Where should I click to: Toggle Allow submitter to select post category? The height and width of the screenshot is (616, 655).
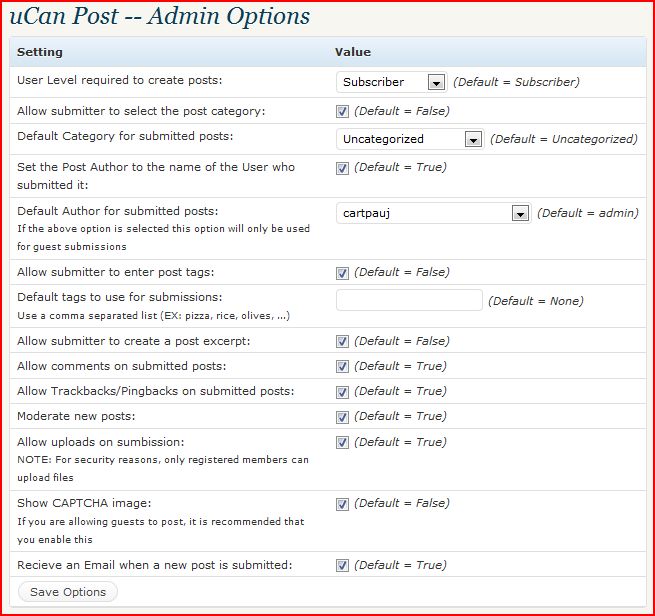pos(342,112)
